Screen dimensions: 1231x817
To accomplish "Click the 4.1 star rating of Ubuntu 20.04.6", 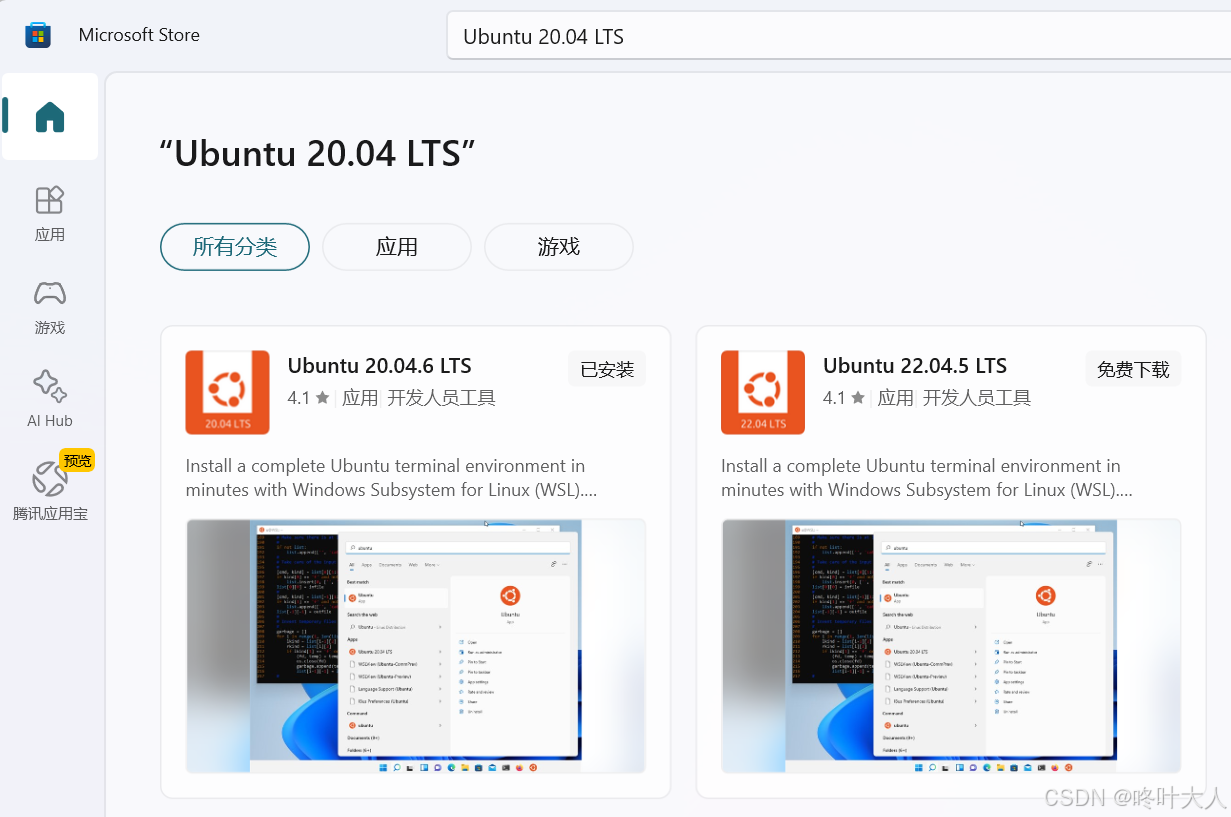I will (308, 398).
